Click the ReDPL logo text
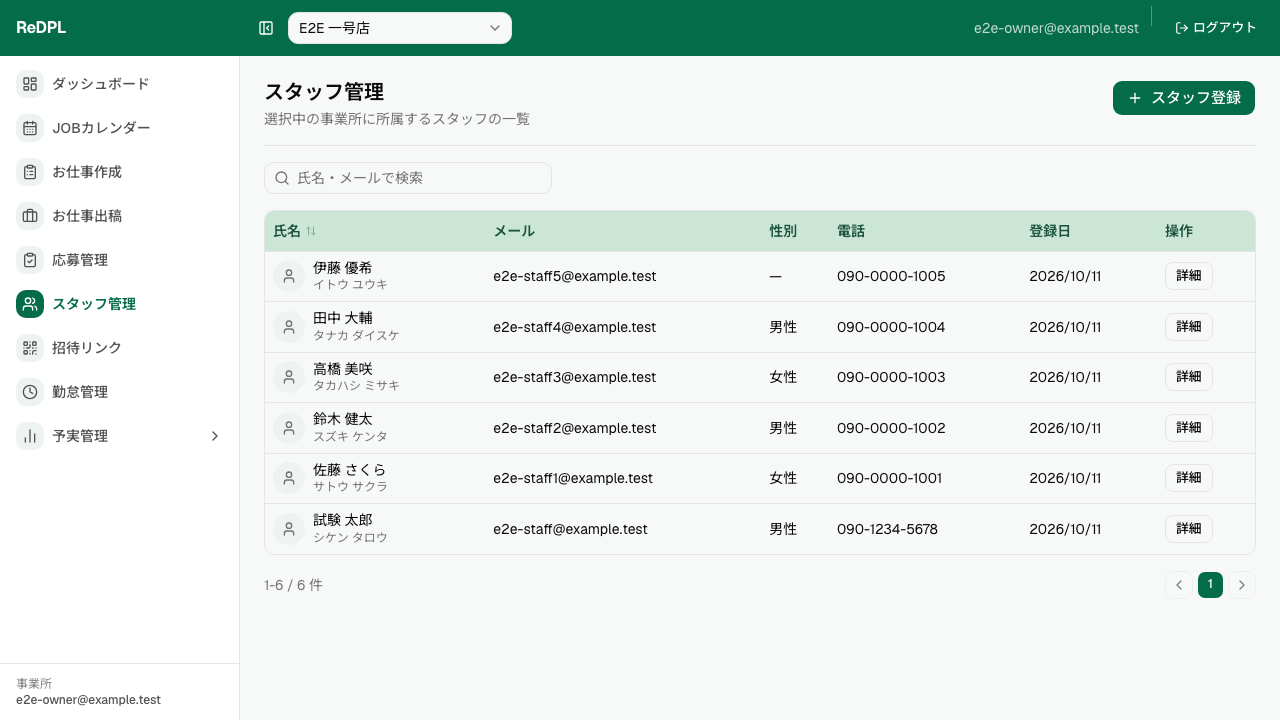This screenshot has width=1280, height=720. (x=41, y=28)
